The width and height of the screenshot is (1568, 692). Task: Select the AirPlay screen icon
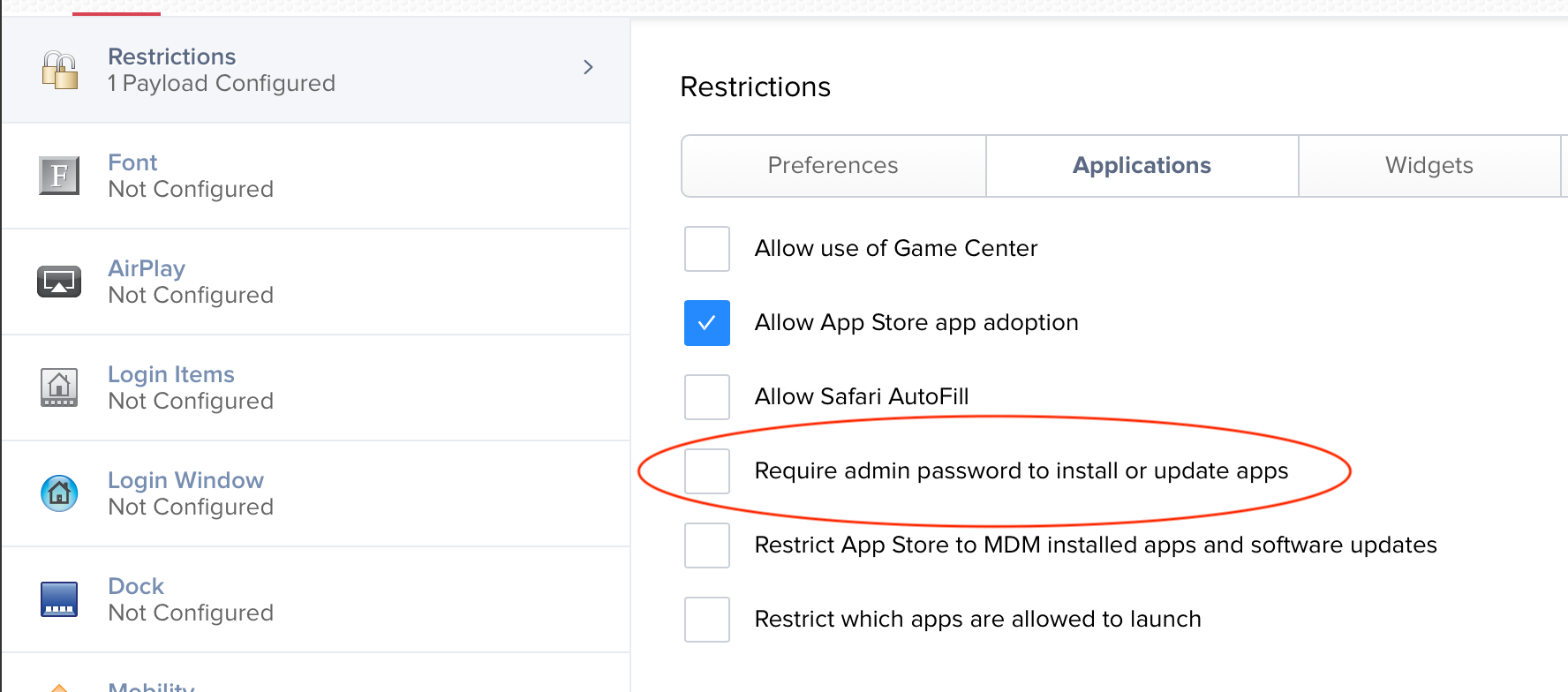click(59, 282)
